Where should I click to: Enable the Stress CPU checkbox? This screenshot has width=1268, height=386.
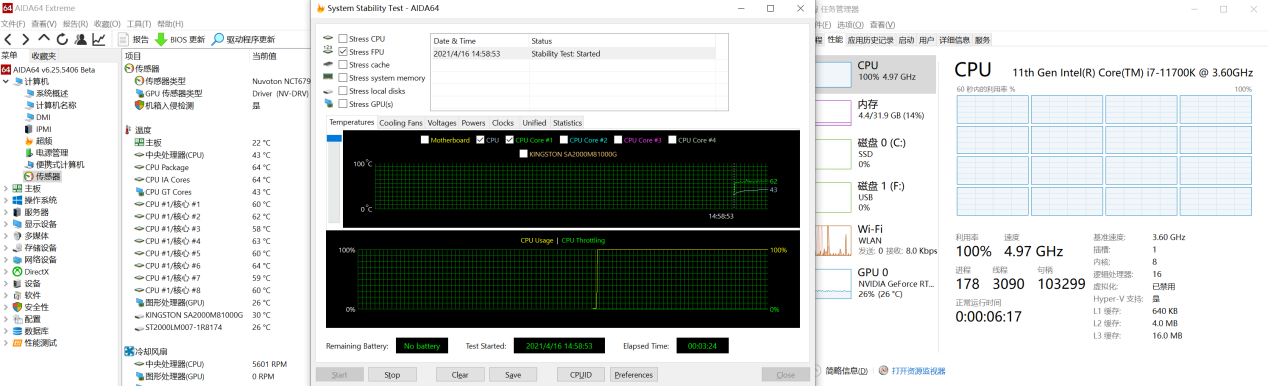coord(343,38)
